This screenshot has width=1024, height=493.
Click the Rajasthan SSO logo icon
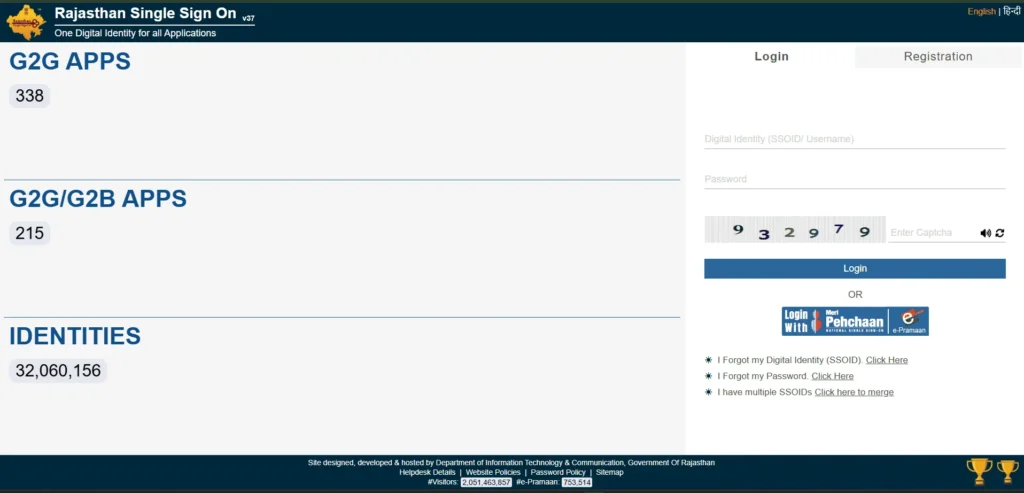[26, 21]
